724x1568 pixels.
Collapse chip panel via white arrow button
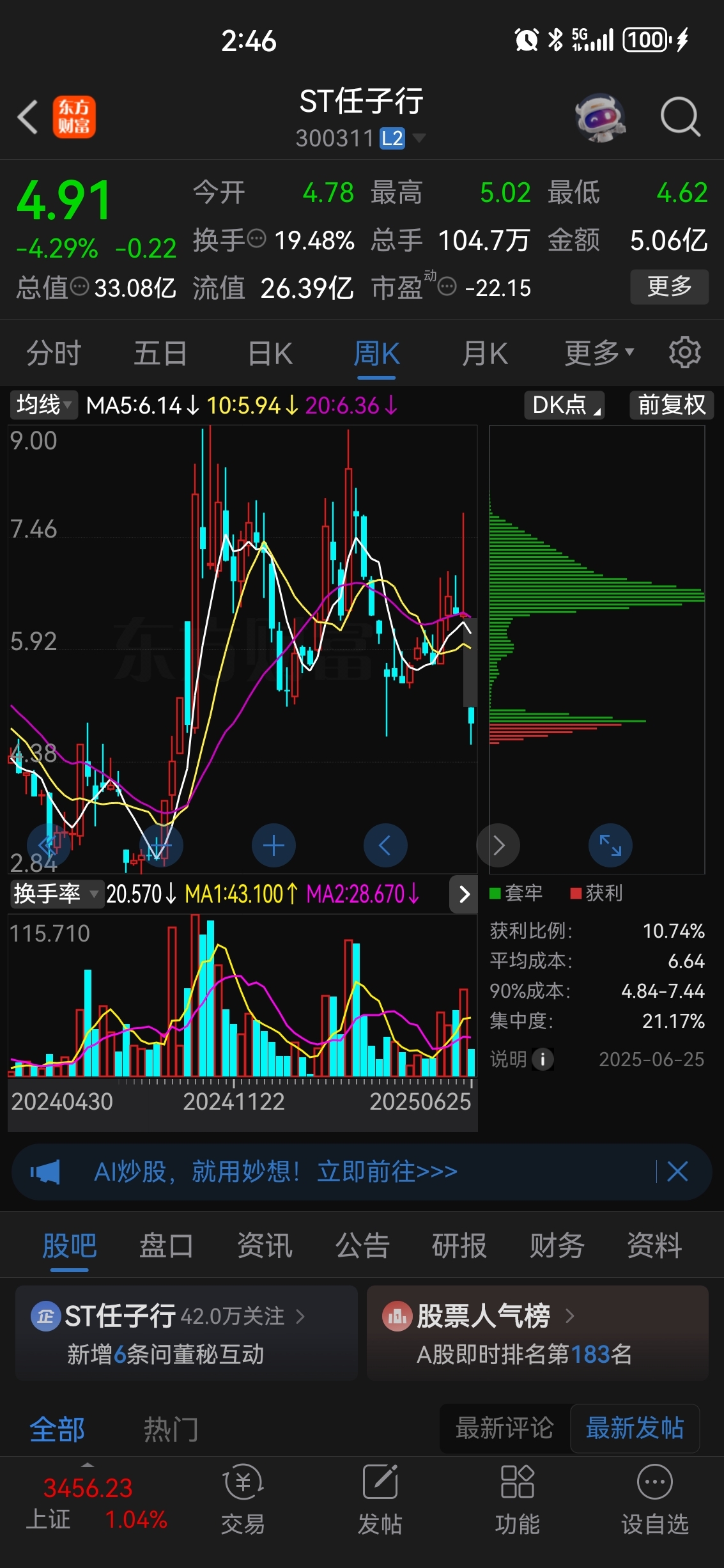465,894
